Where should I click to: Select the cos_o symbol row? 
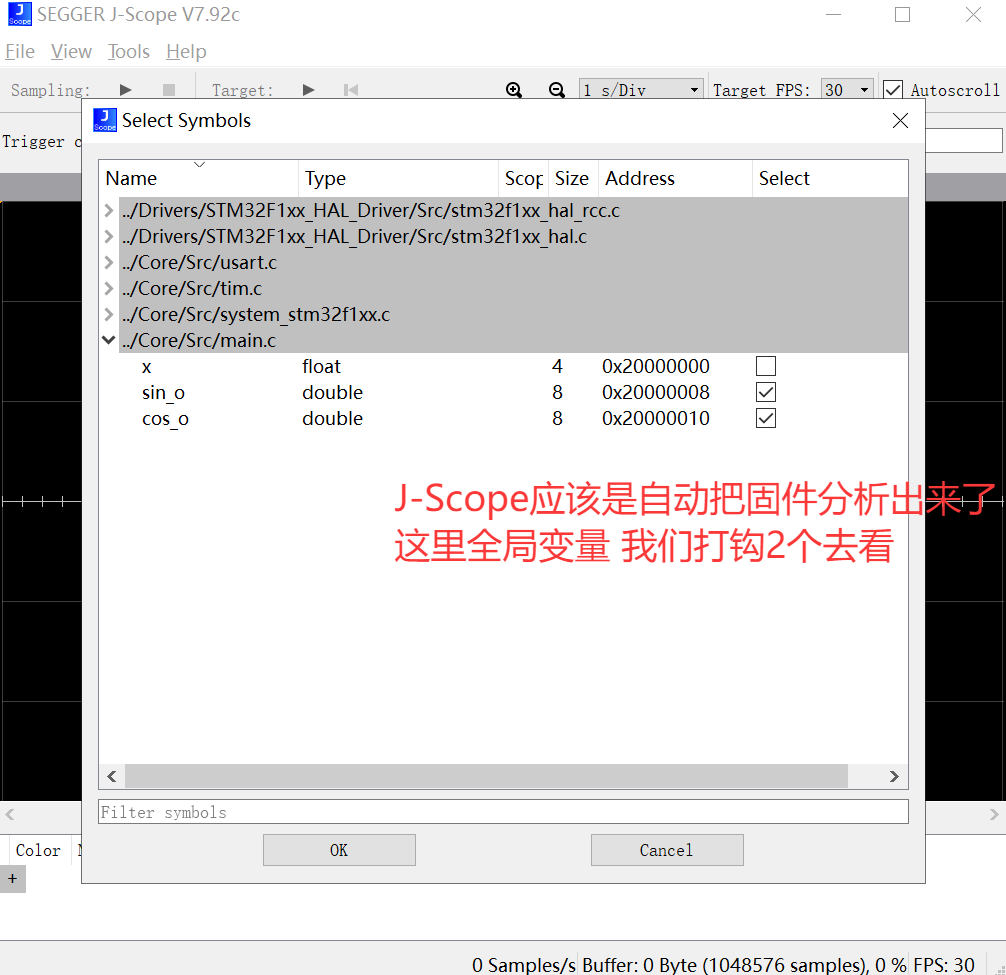tap(504, 418)
